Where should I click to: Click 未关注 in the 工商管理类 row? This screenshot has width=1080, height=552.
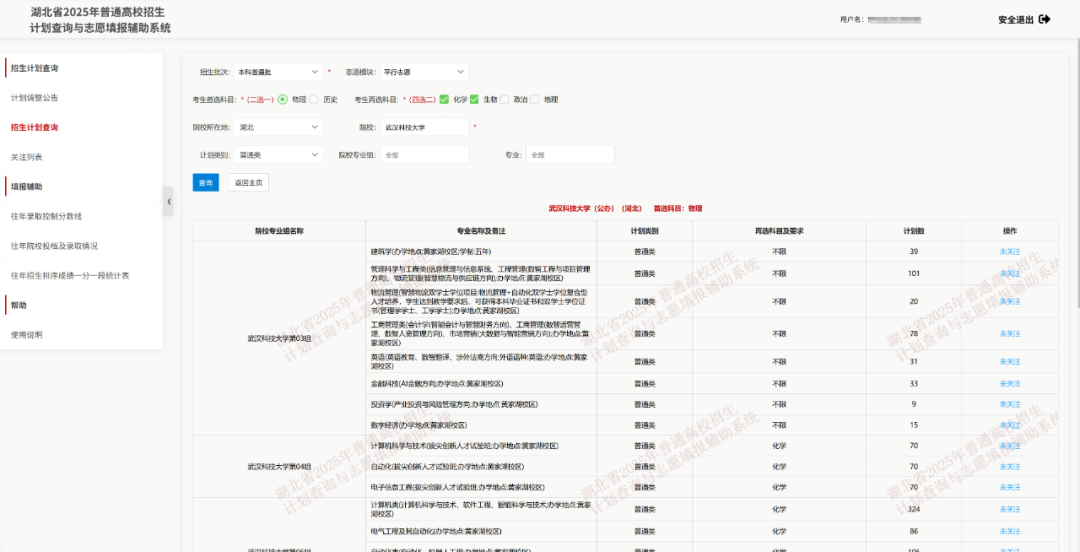click(1010, 334)
